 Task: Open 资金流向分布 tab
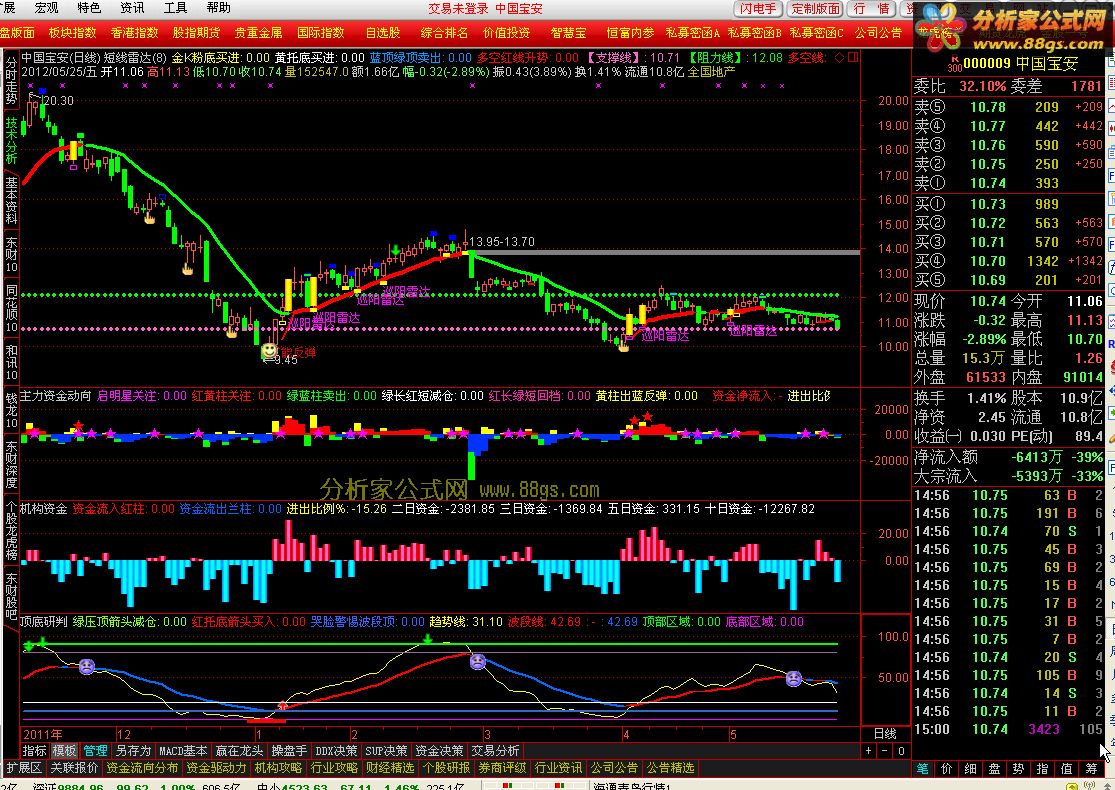(142, 768)
